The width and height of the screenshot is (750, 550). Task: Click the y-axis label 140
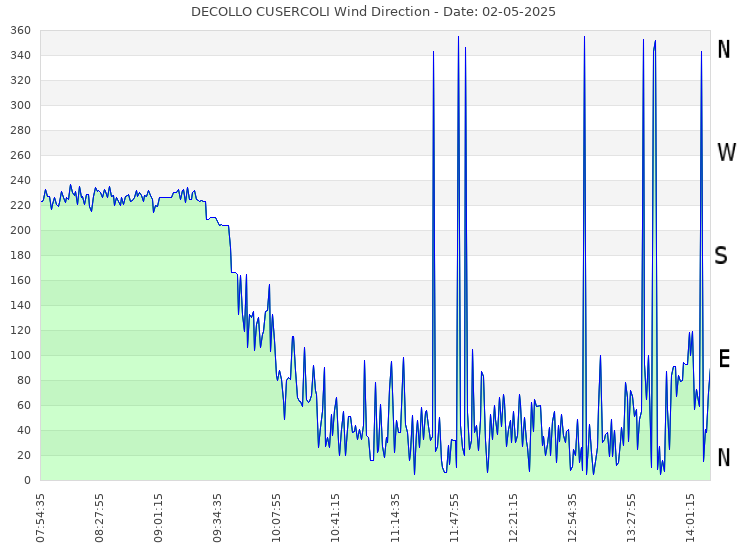(21, 305)
